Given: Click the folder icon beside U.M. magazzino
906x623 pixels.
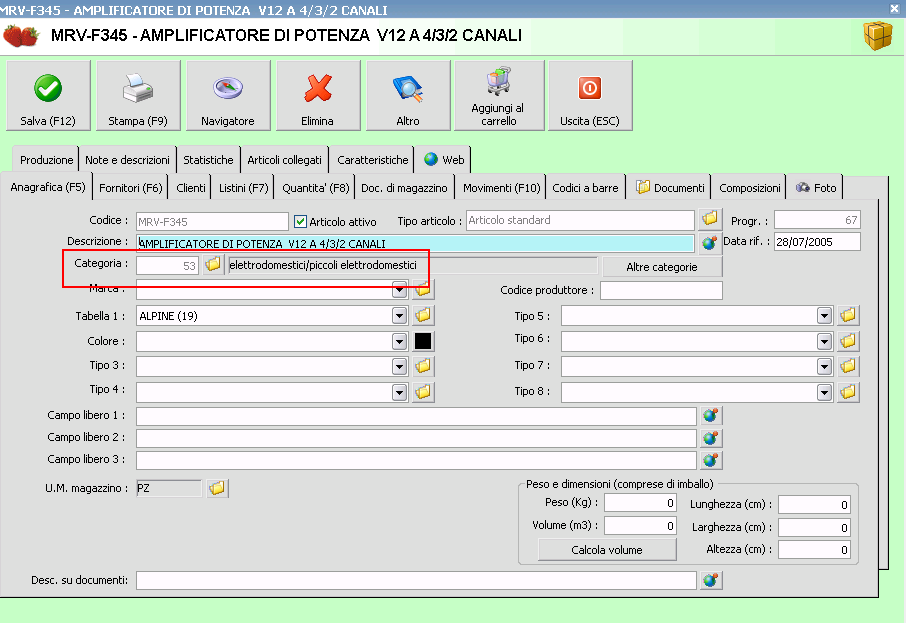Looking at the screenshot, I should tap(218, 488).
